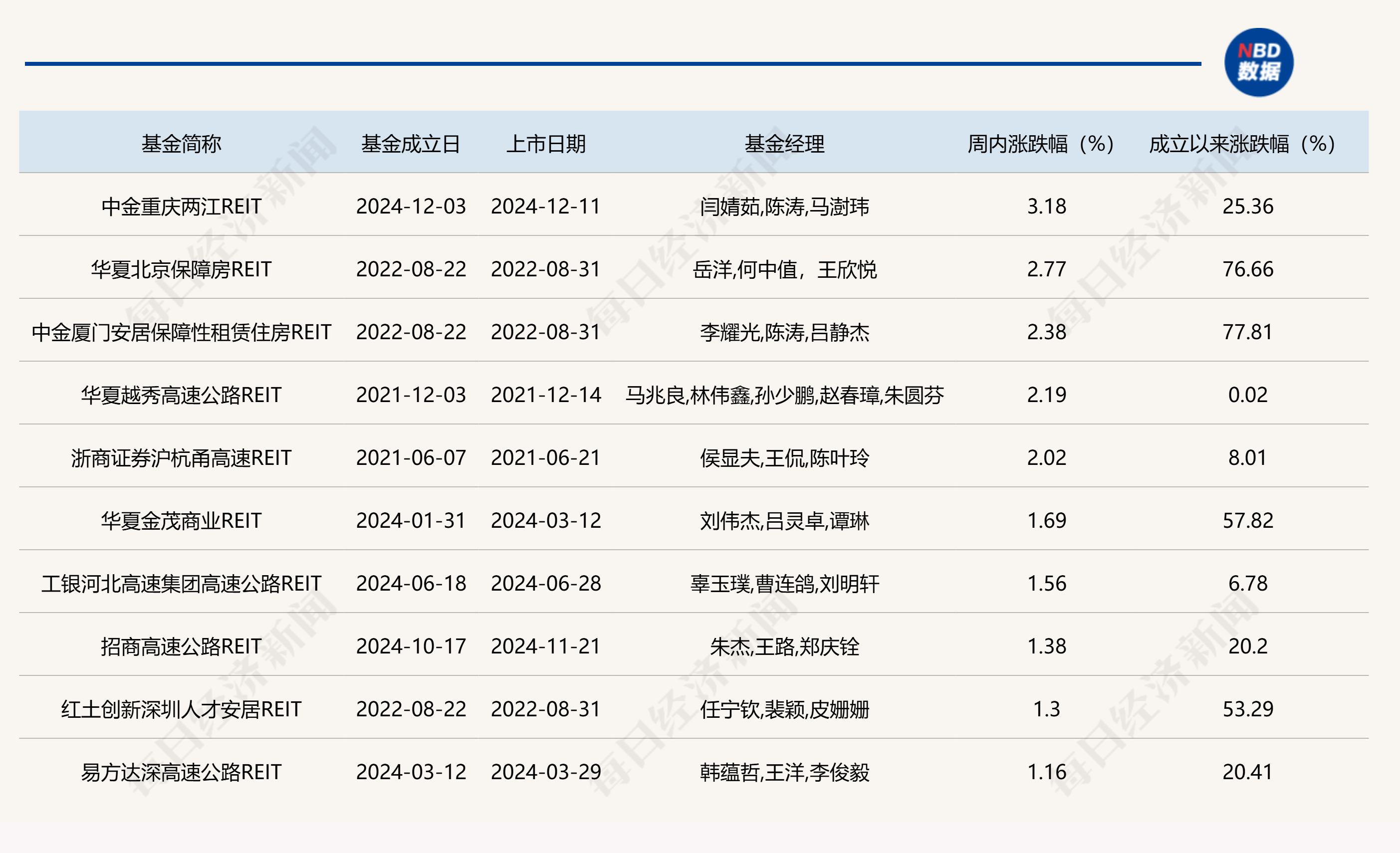This screenshot has height=853, width=1400.
Task: Click the 招商高速公路REIT fund name
Action: coord(181,646)
